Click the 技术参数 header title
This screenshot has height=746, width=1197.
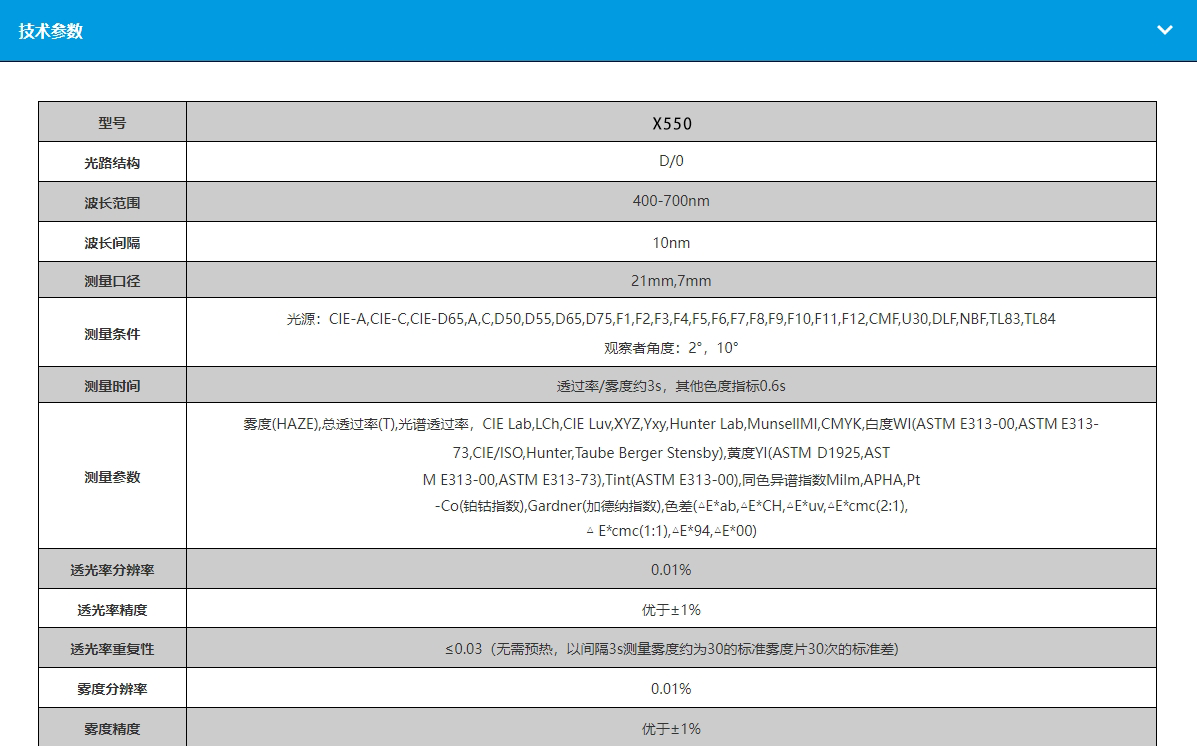click(51, 31)
